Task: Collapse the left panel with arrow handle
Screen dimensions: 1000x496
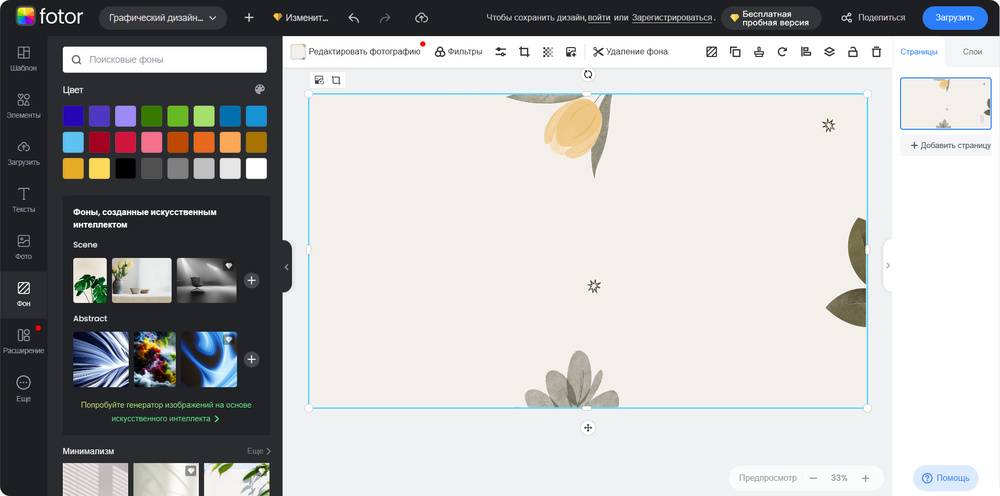Action: click(x=287, y=267)
